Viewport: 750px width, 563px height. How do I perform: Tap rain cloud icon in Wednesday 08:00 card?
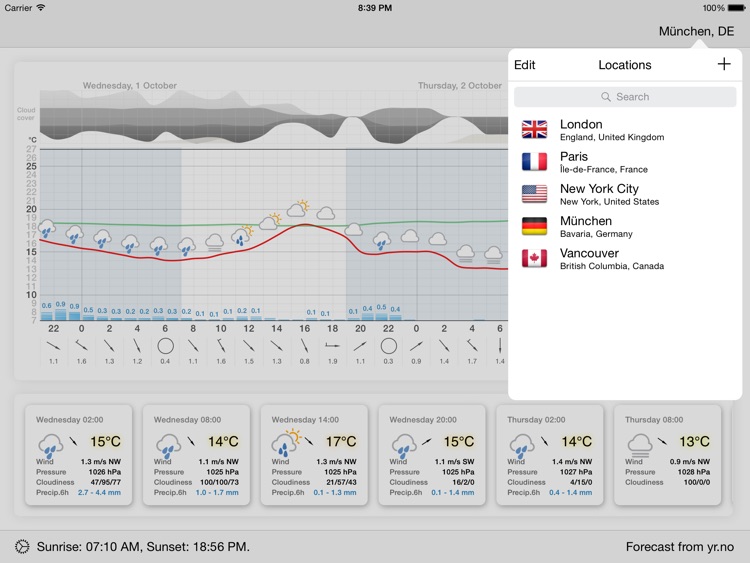[x=168, y=444]
